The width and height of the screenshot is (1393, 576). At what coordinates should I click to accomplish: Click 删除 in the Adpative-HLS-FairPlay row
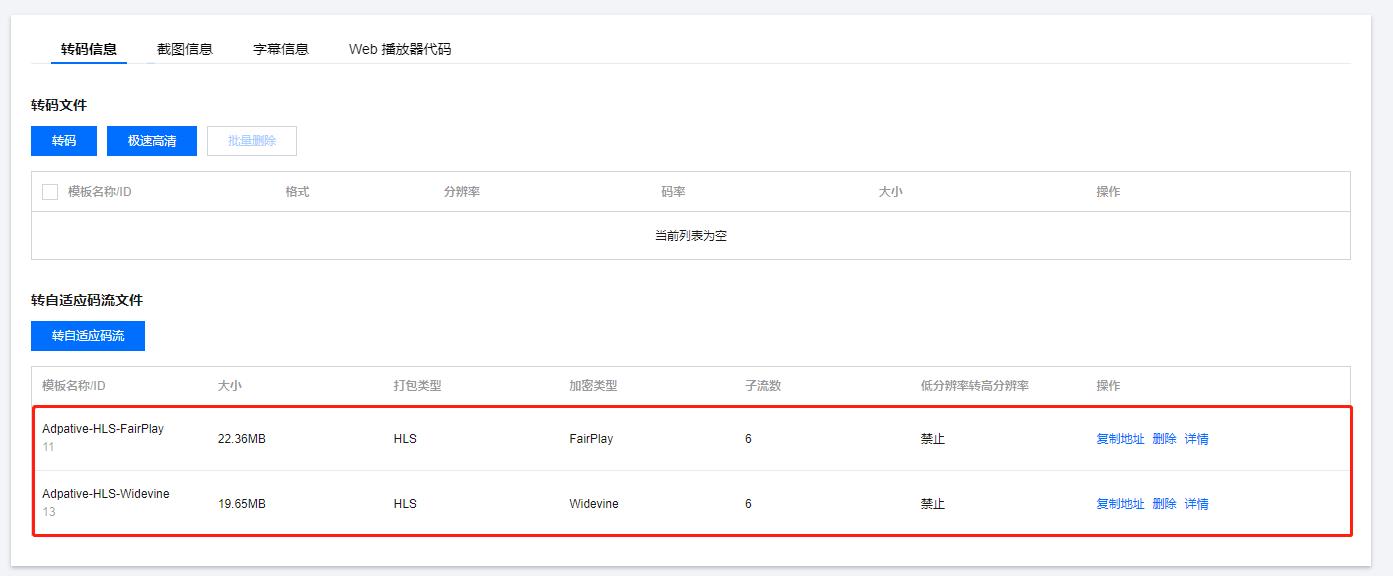1164,439
